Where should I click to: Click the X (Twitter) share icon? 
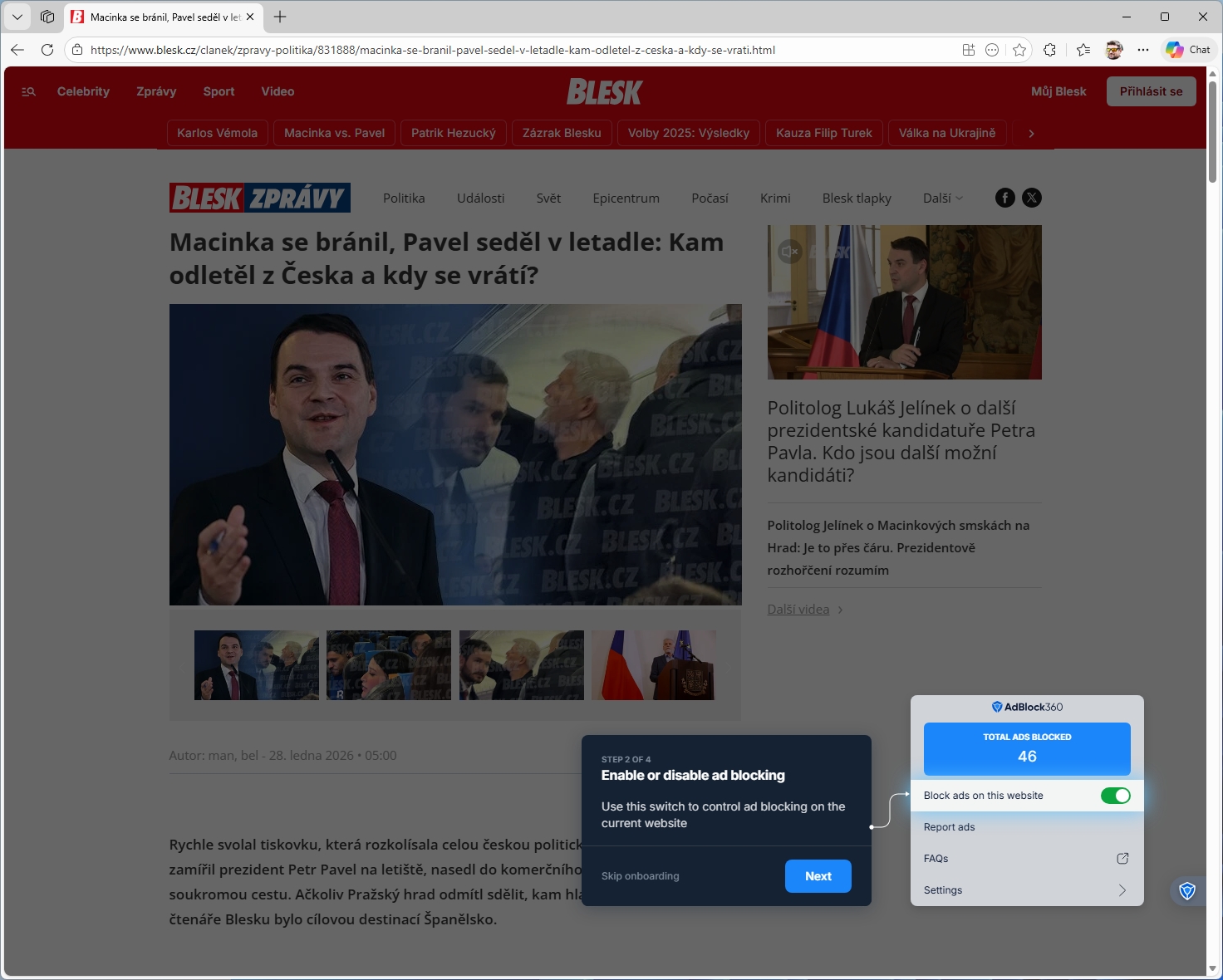coord(1031,198)
